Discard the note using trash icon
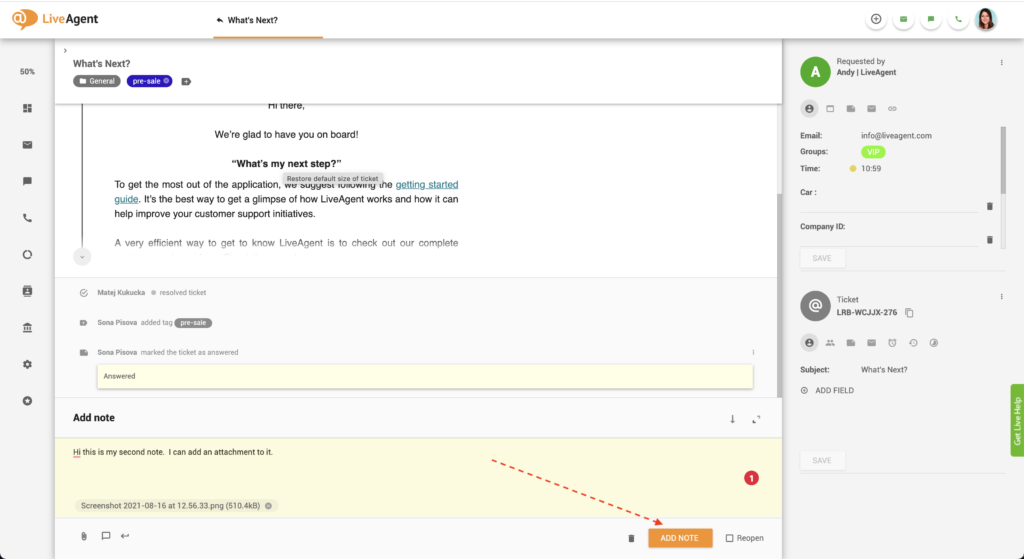This screenshot has height=559, width=1024. [x=631, y=538]
